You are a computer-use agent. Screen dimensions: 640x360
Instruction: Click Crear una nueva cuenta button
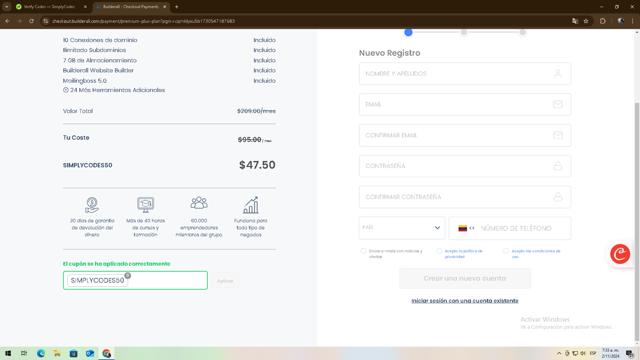(x=465, y=278)
